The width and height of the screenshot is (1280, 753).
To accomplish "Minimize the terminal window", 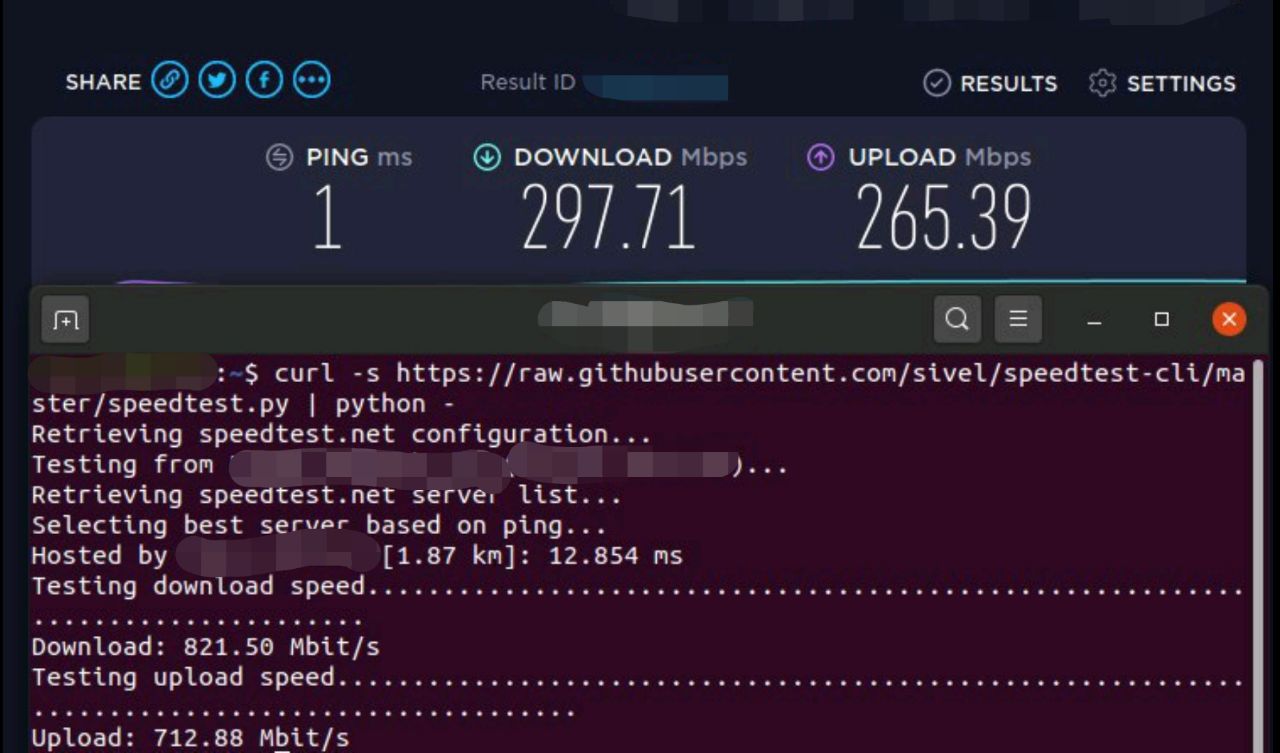I will point(1094,320).
